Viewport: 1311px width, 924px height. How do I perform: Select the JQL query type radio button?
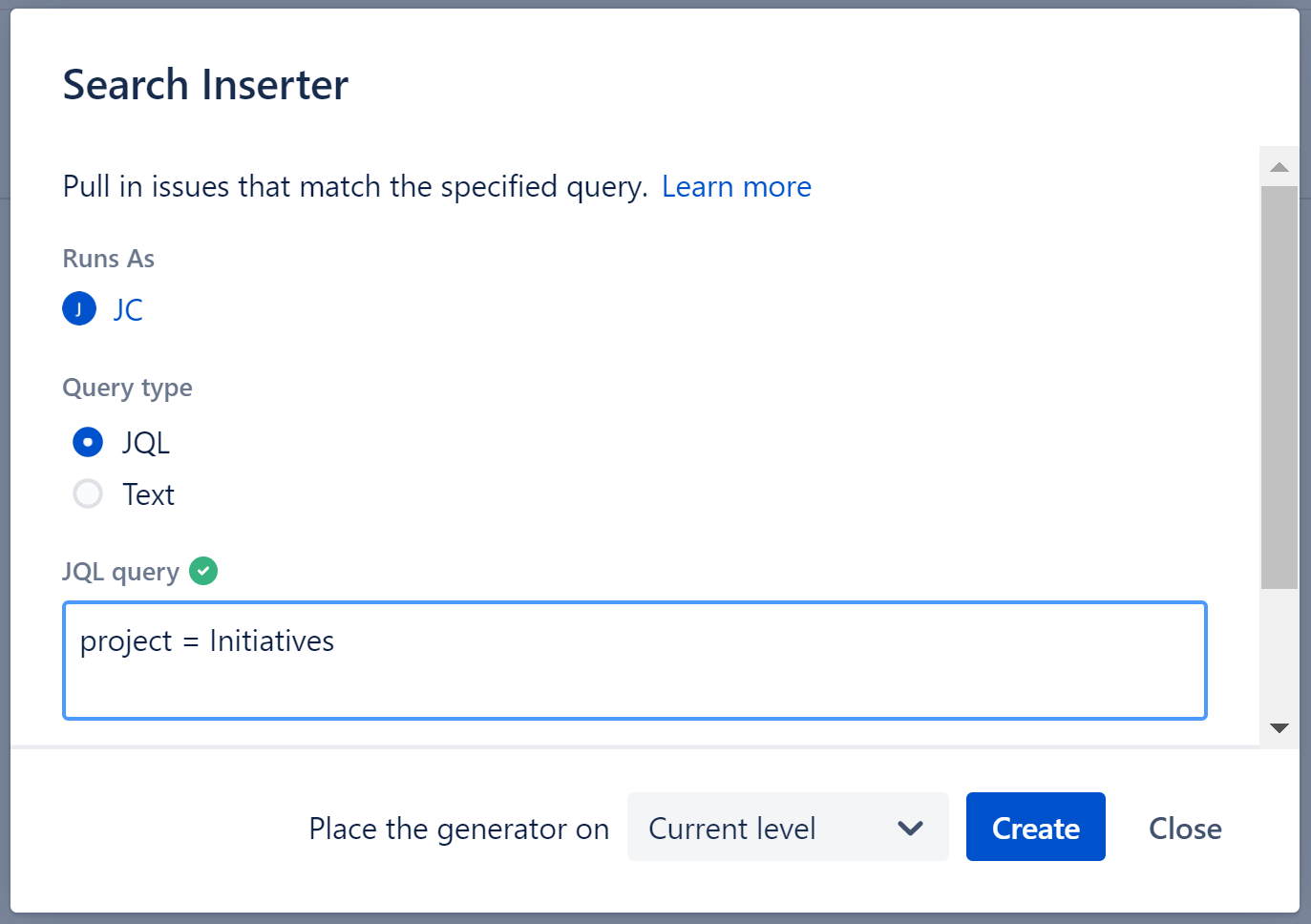point(87,442)
